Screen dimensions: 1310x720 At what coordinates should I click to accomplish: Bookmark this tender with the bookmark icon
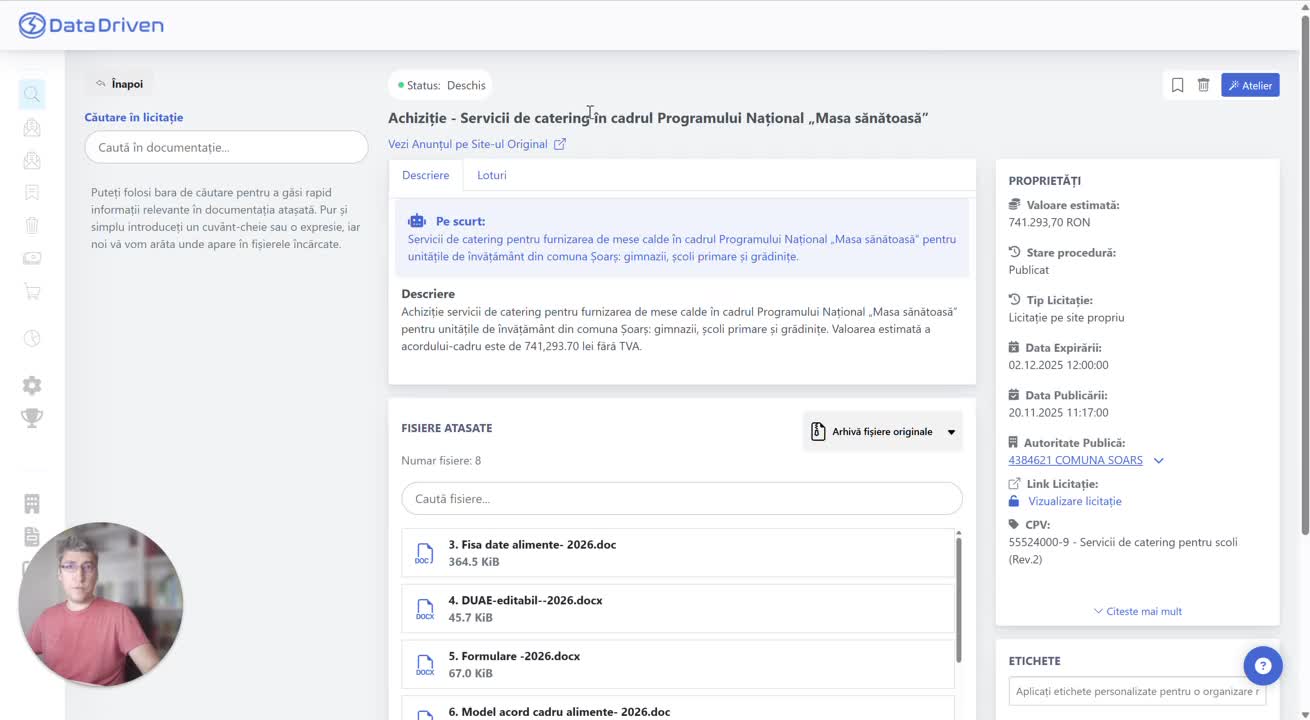[x=1177, y=85]
